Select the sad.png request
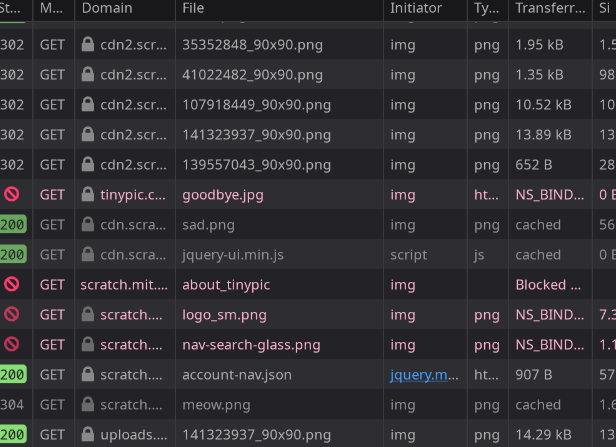 point(209,225)
